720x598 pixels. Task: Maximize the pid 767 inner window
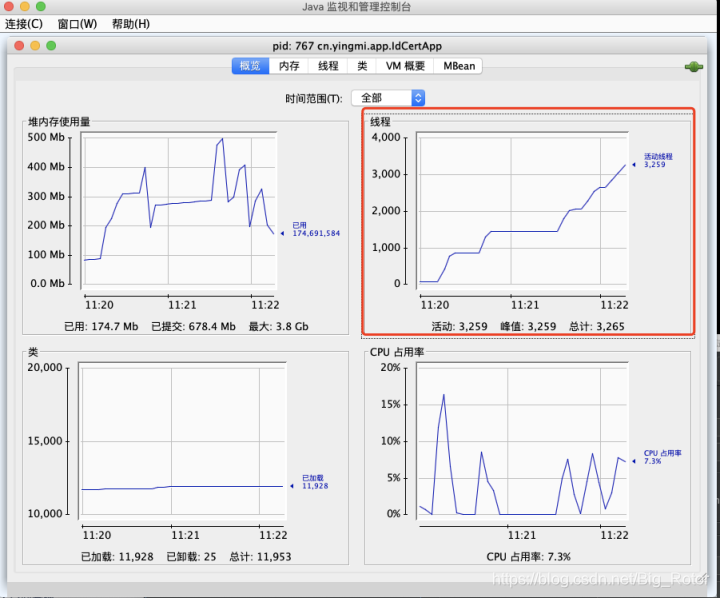pos(51,45)
